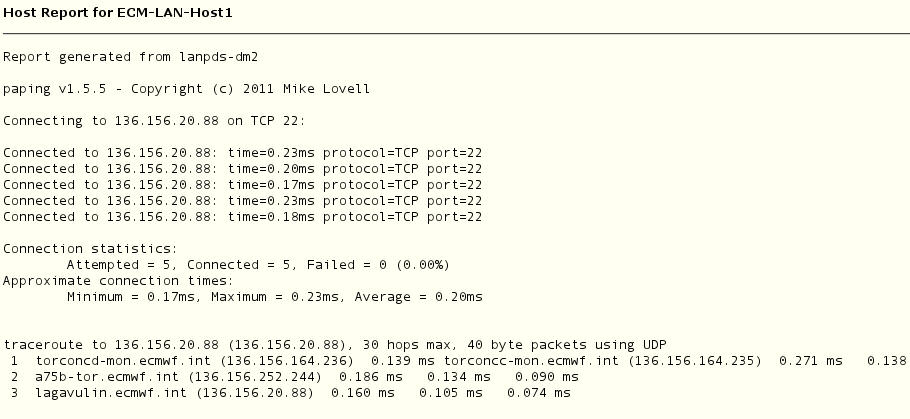The width and height of the screenshot is (910, 419).
Task: Click the 'Connection statistics:' label
Action: point(90,248)
